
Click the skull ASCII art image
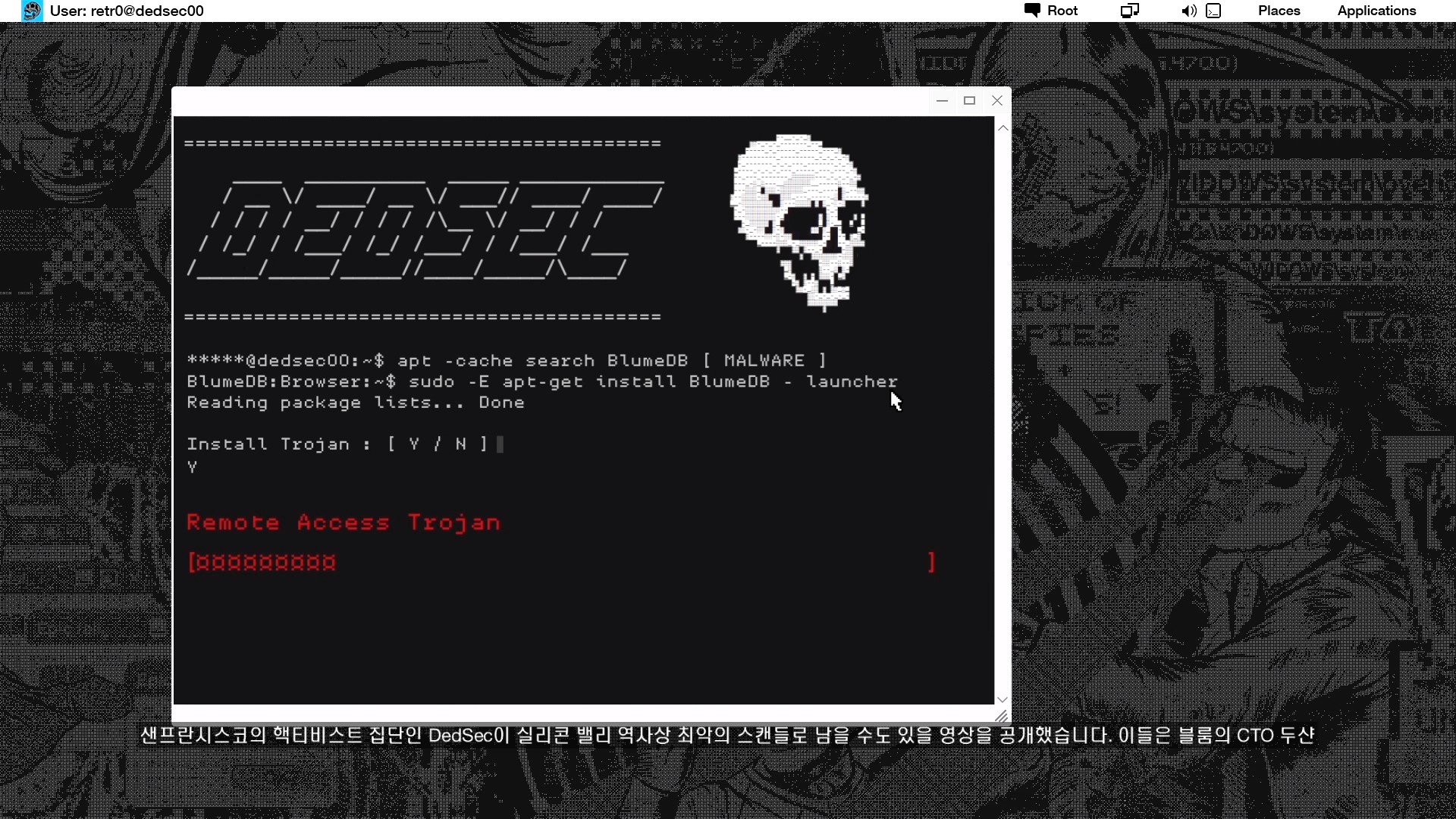point(800,220)
